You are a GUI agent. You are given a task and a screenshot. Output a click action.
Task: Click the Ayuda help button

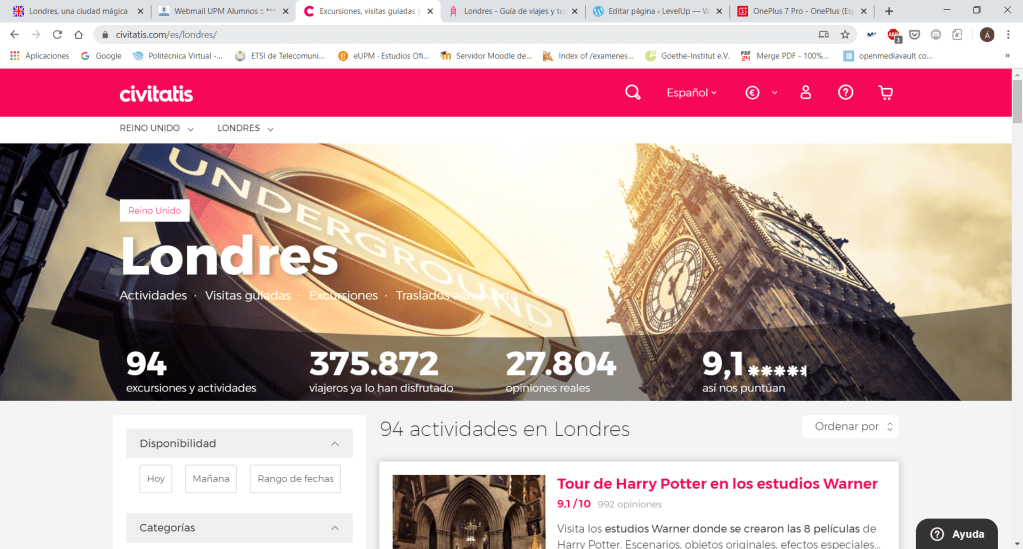tap(957, 534)
